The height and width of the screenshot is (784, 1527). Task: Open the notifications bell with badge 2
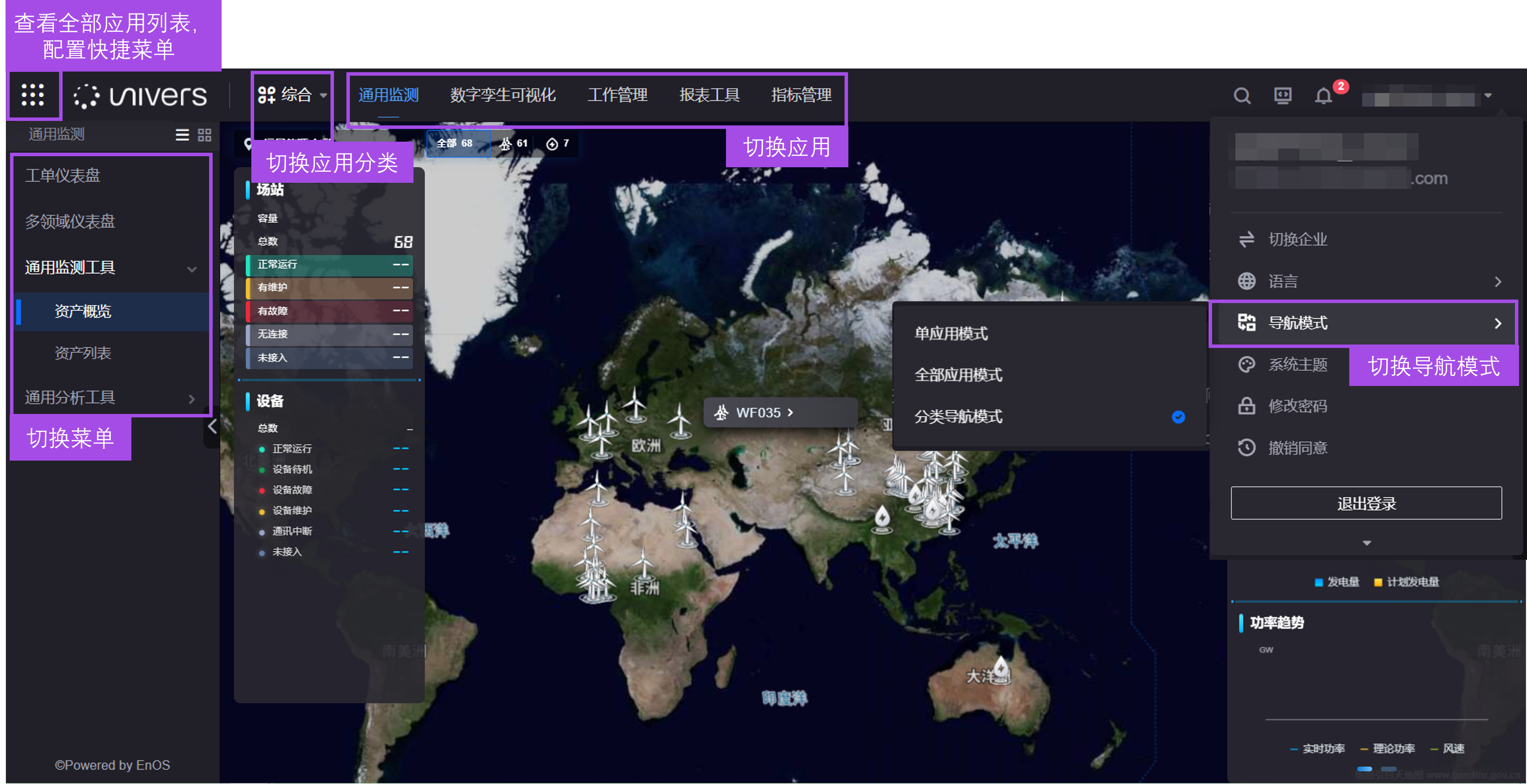point(1323,95)
